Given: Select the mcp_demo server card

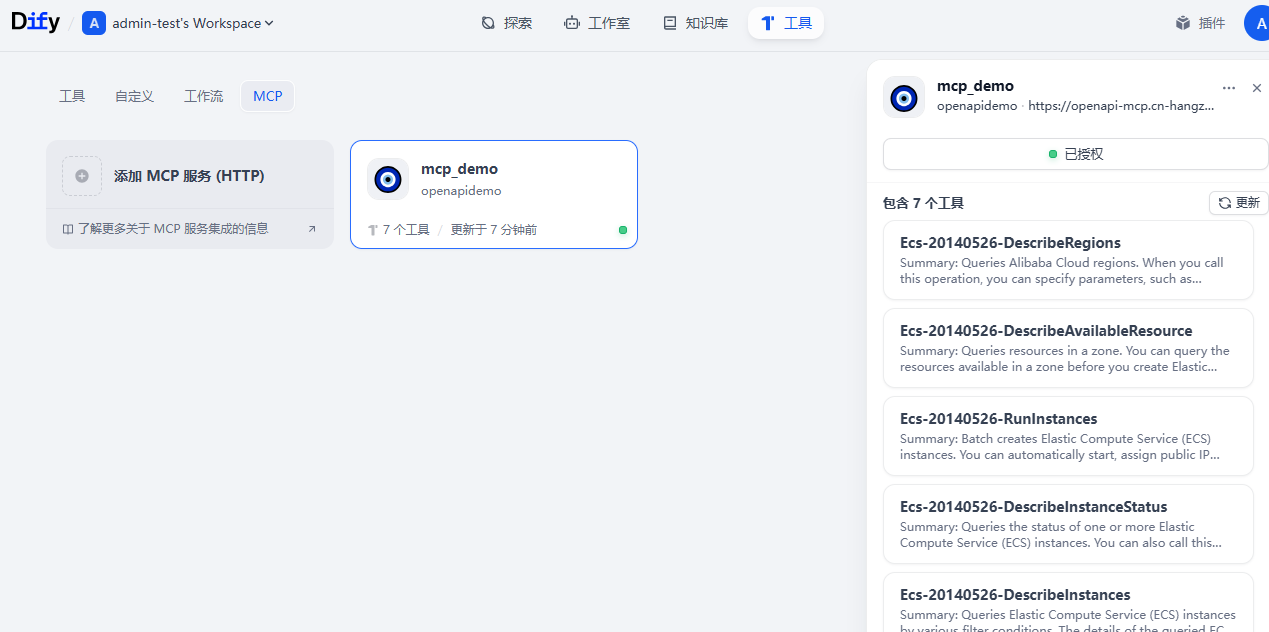Looking at the screenshot, I should 494,194.
